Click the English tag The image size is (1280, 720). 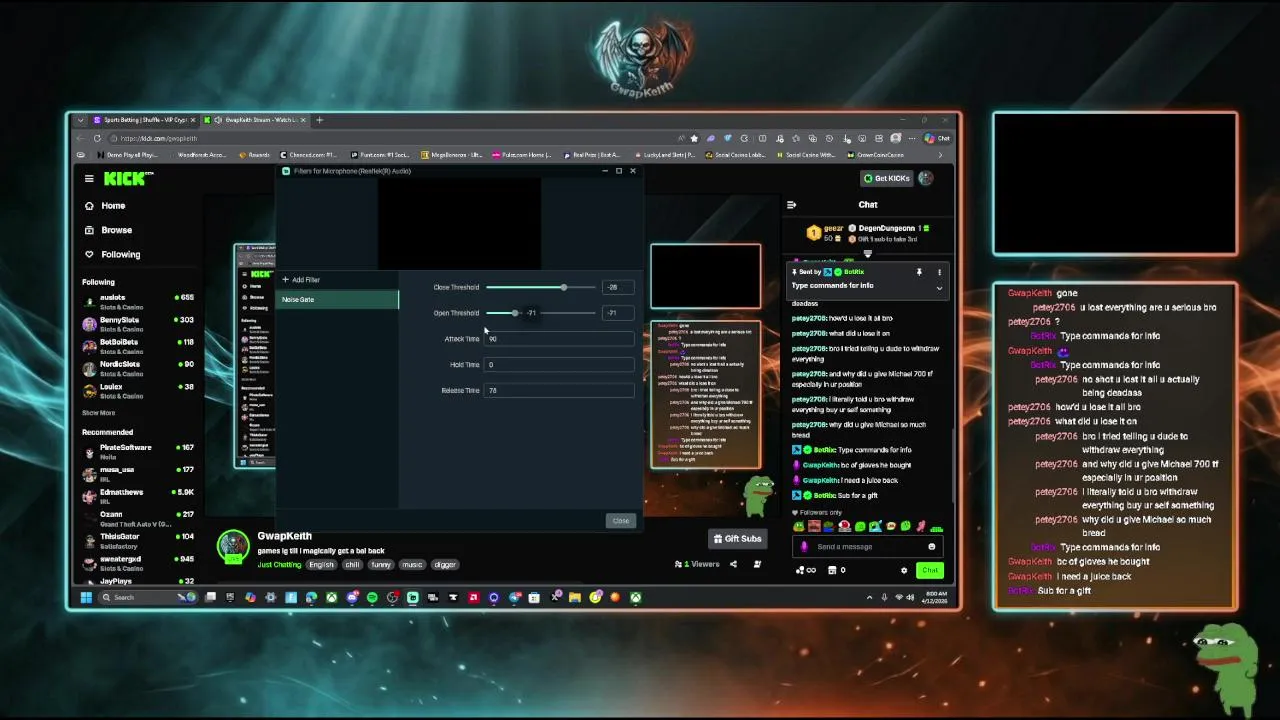(321, 564)
